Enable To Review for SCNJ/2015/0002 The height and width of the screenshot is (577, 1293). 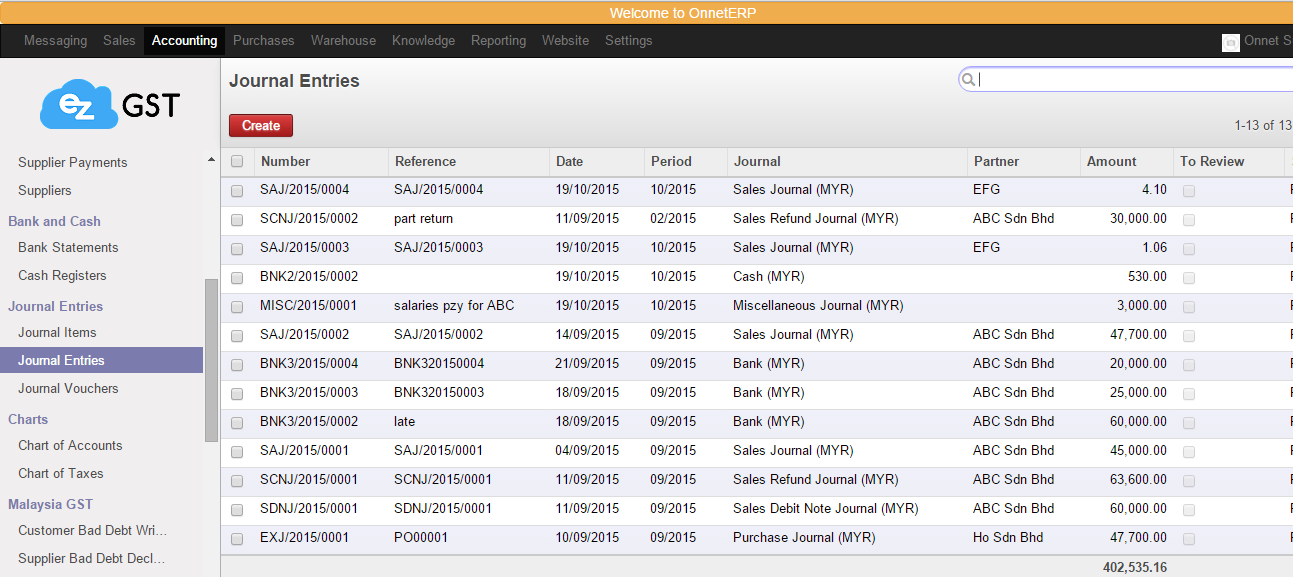coord(1188,218)
